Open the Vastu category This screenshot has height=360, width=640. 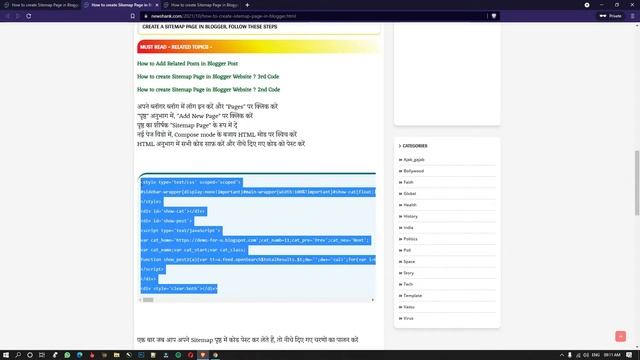[409, 307]
